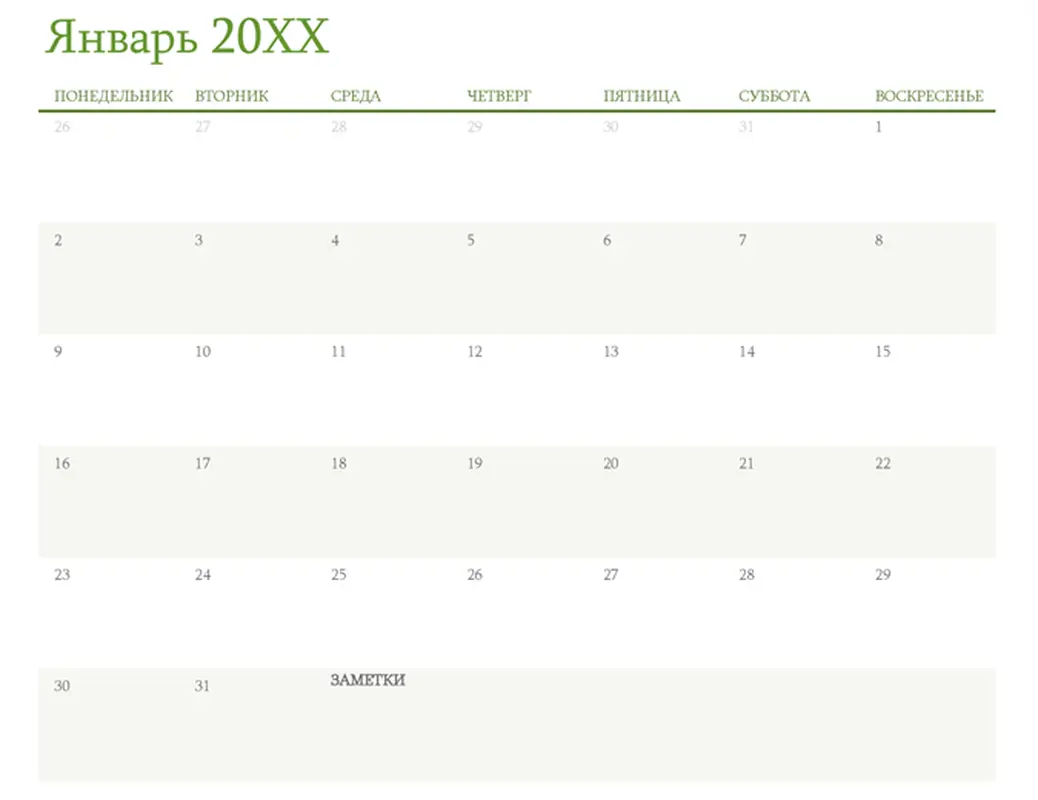Viewport: 1038px width, 800px height.
Task: Pick date 17 in the calendar
Action: [203, 464]
